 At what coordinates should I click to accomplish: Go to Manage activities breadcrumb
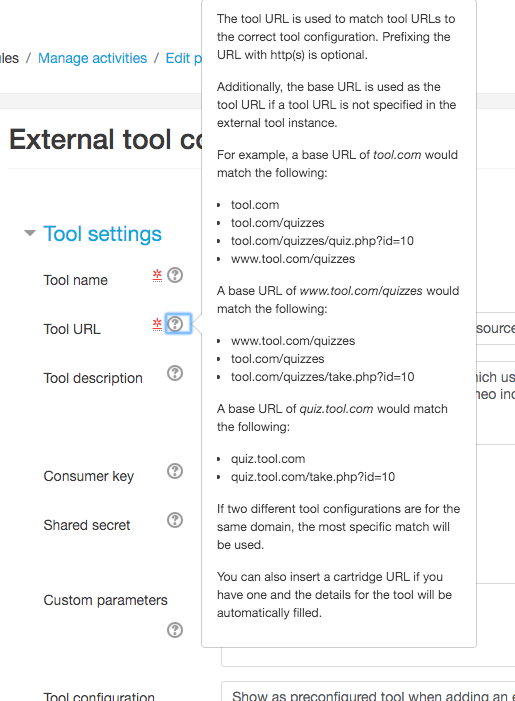[93, 58]
